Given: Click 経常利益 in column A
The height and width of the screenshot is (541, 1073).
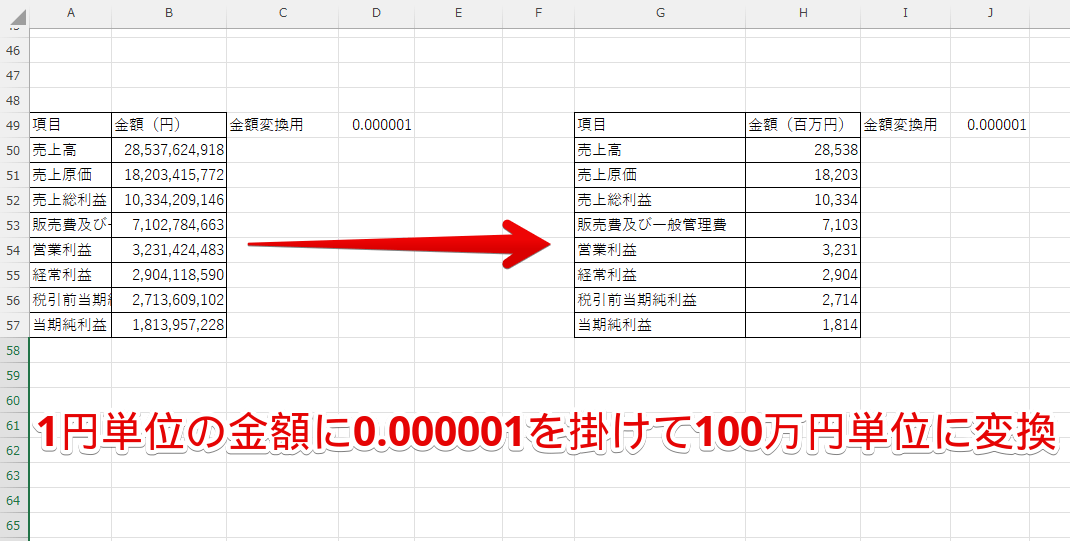Looking at the screenshot, I should [70, 275].
